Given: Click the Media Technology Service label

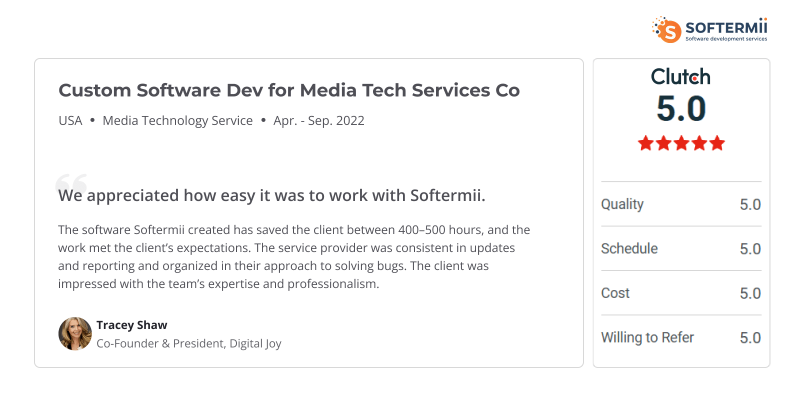Looking at the screenshot, I should 178,121.
